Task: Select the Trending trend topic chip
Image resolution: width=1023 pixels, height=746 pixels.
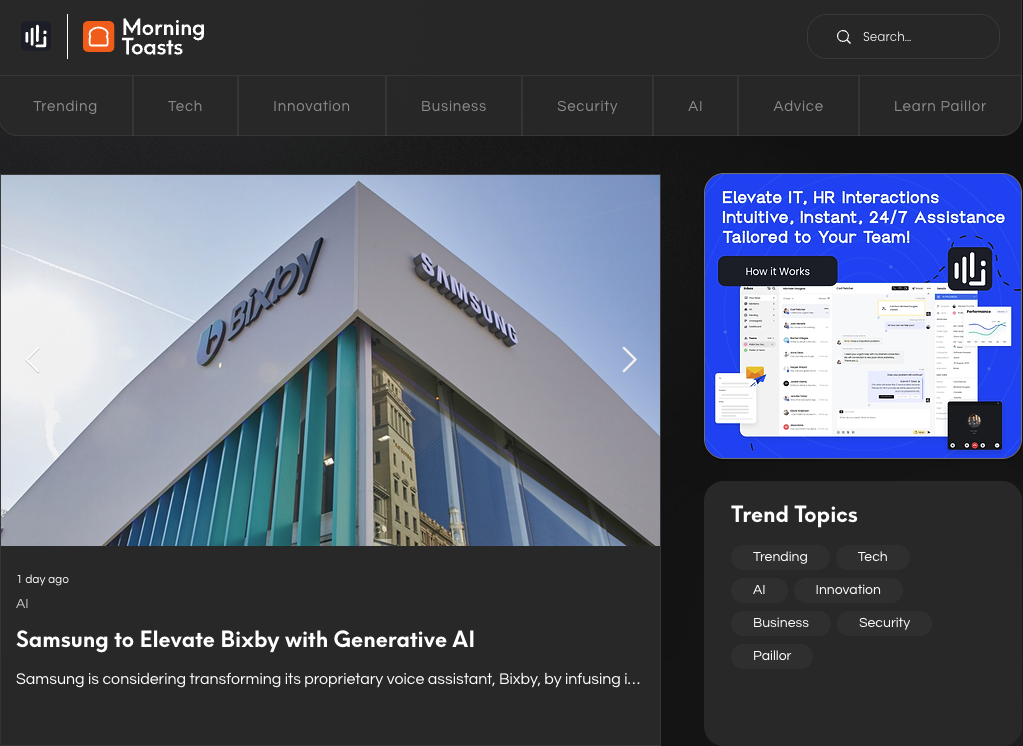Action: 780,557
